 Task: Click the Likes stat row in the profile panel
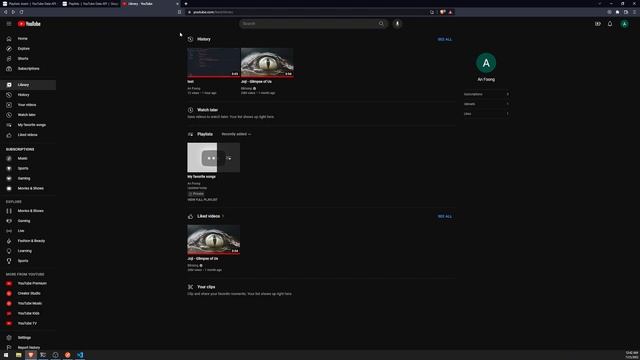point(486,114)
